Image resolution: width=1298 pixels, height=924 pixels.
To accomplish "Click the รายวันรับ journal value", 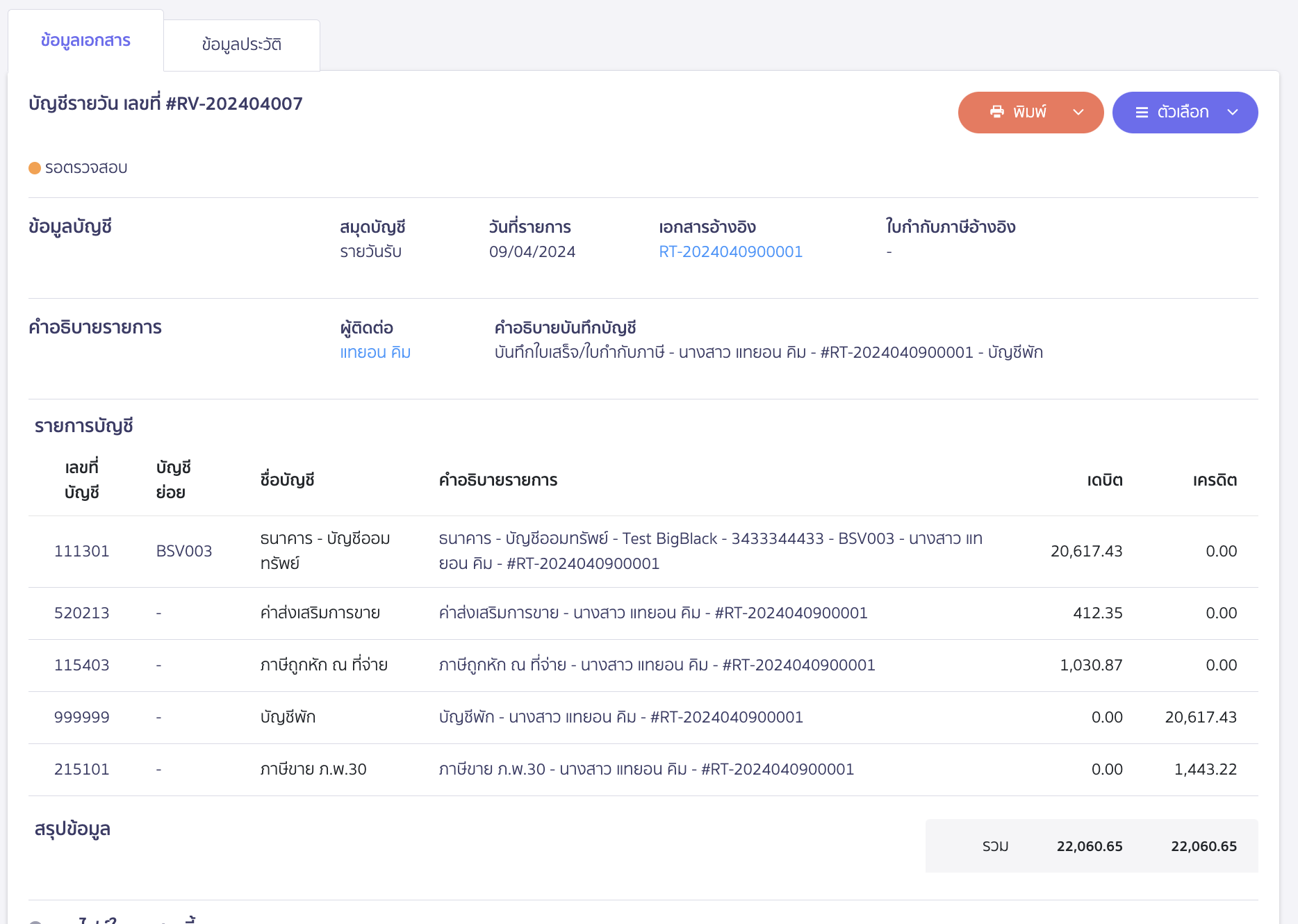I will click(371, 251).
